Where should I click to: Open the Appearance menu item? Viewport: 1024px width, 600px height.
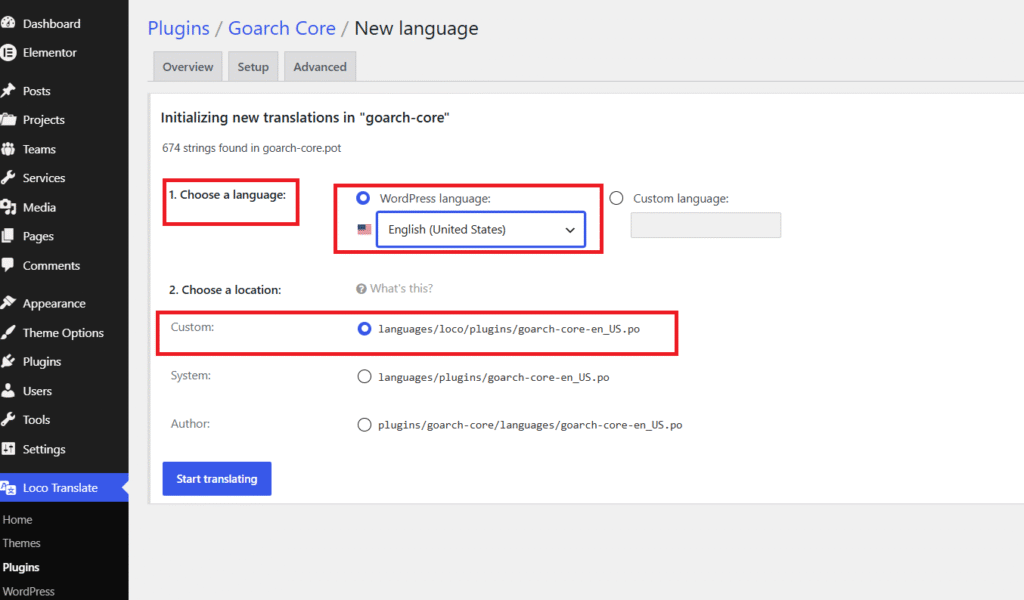(54, 303)
